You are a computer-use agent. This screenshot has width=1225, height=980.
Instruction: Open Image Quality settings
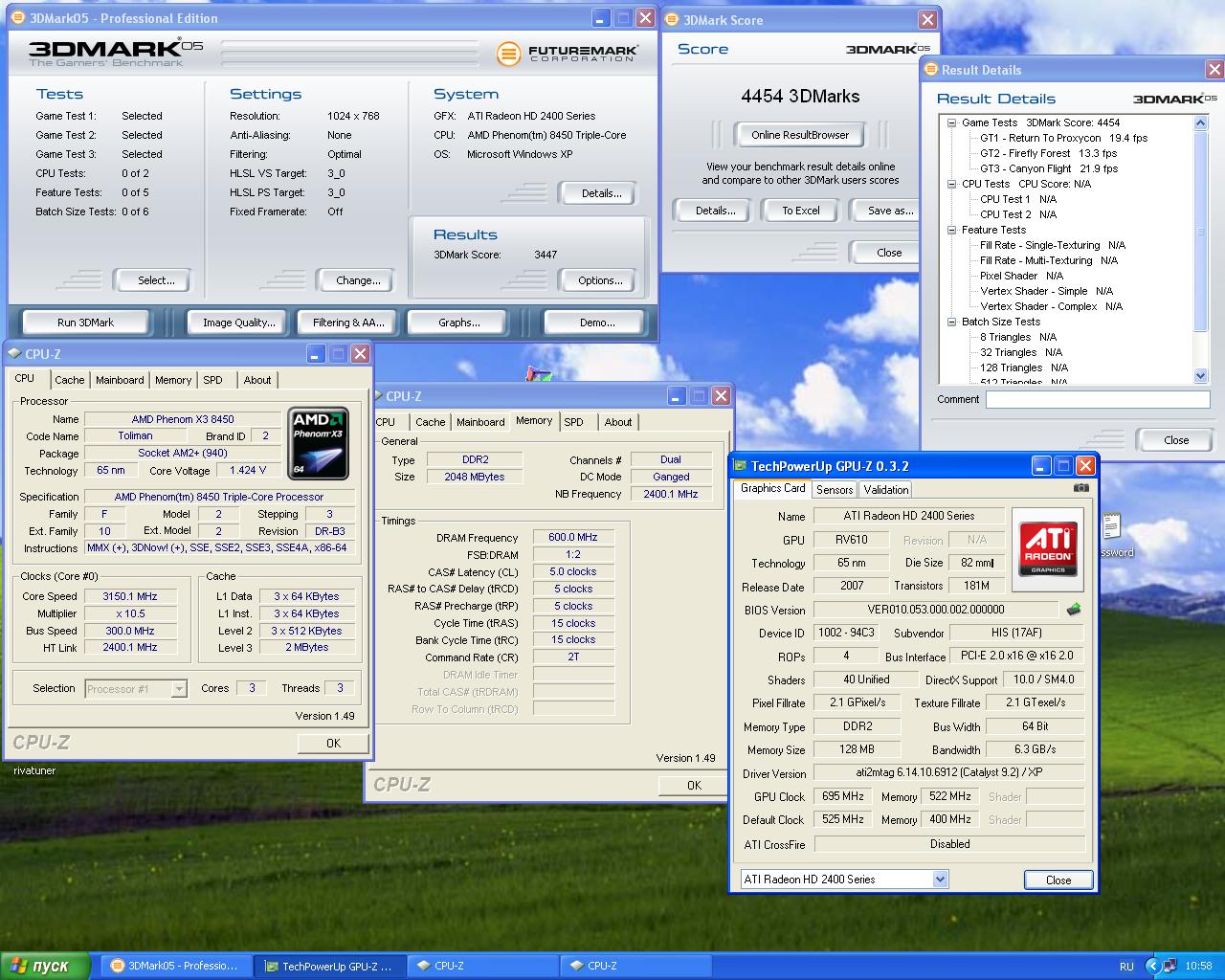coord(238,323)
